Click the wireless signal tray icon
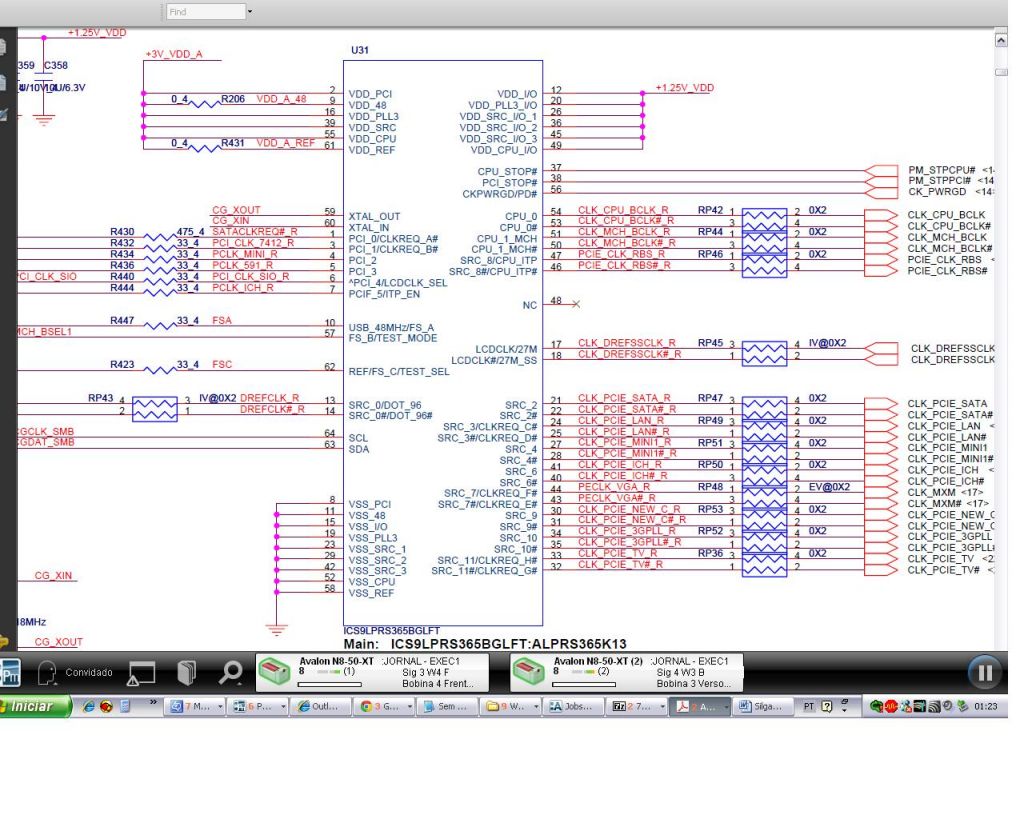The image size is (1024, 819). [x=934, y=707]
